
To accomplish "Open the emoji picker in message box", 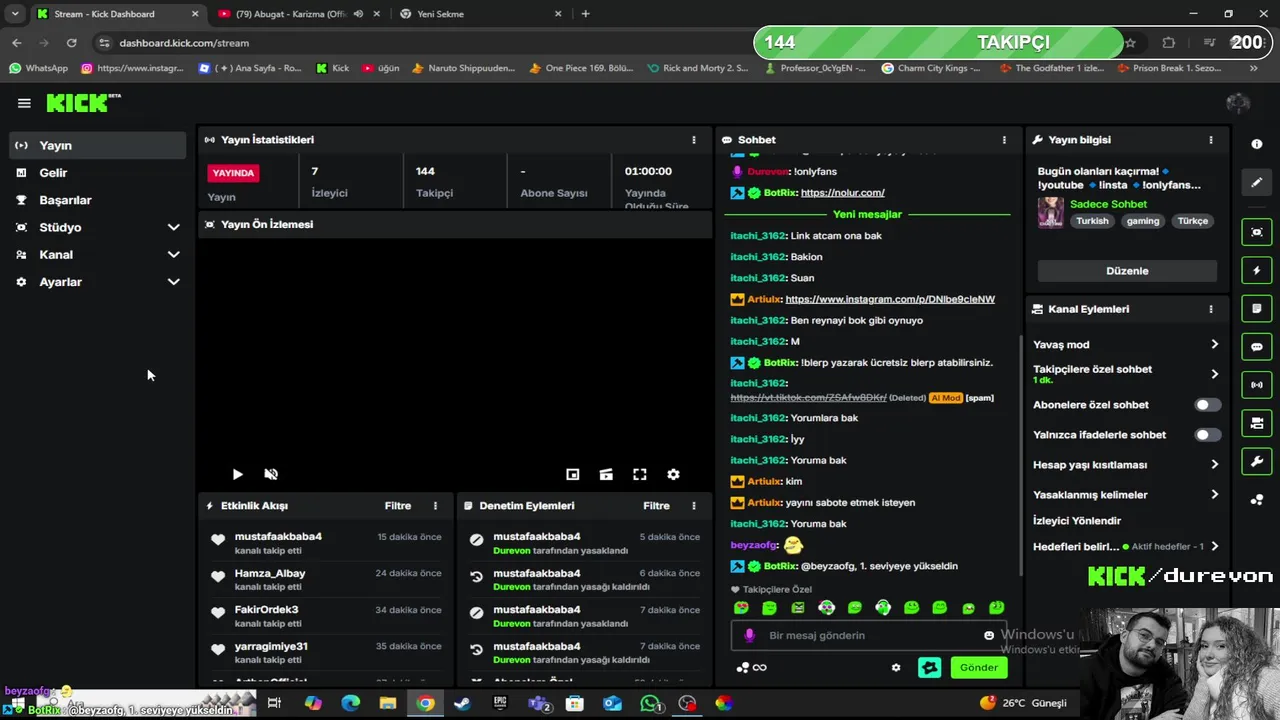I will tap(989, 636).
